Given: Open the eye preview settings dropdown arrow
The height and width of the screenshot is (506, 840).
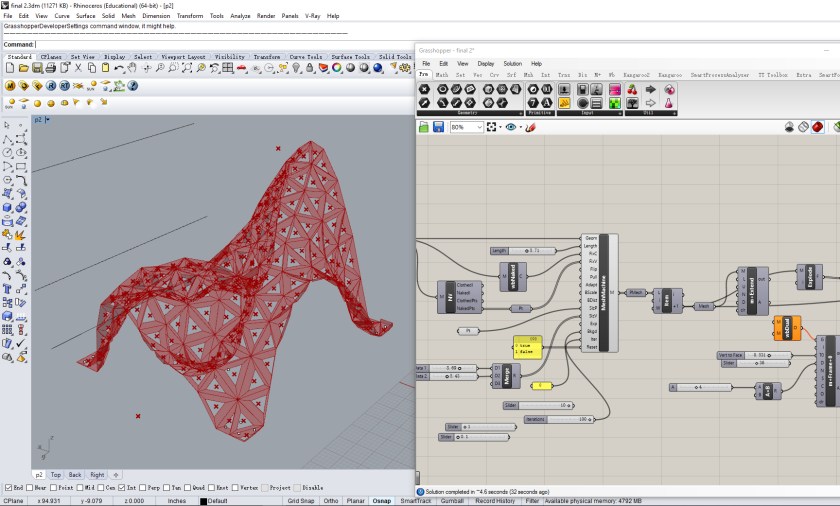Looking at the screenshot, I should (523, 128).
